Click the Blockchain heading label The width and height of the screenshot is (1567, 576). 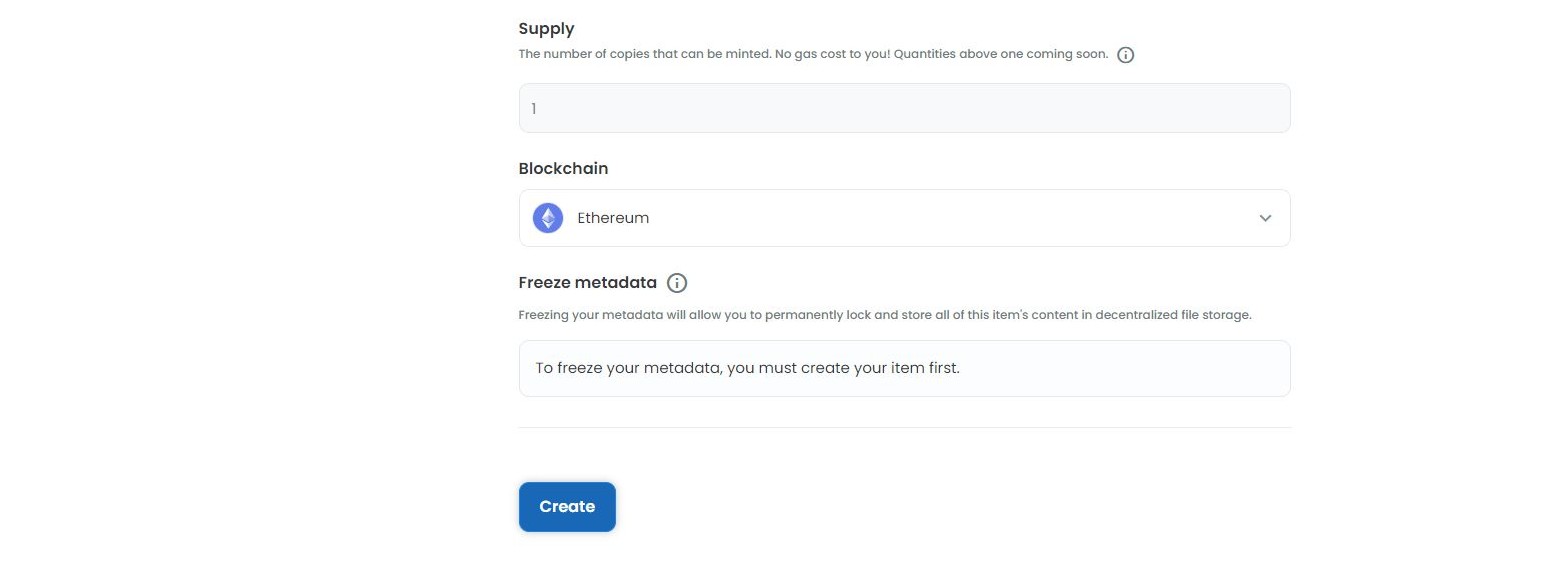click(x=563, y=168)
